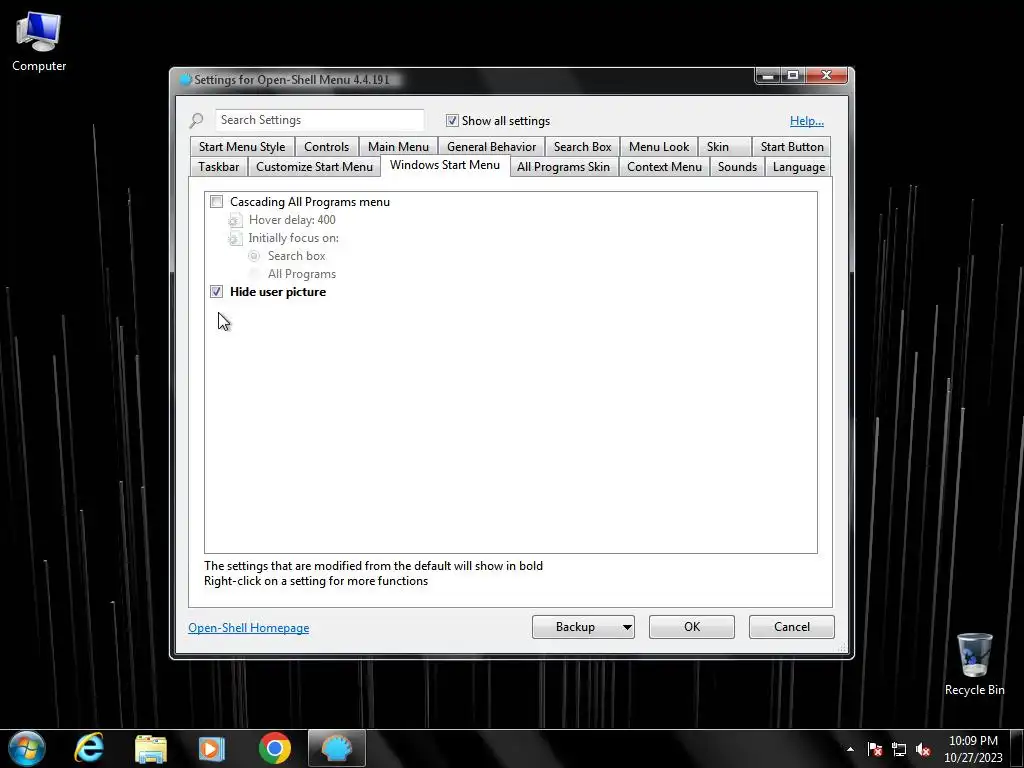
Task: Switch to the Main Menu tab
Action: (398, 147)
